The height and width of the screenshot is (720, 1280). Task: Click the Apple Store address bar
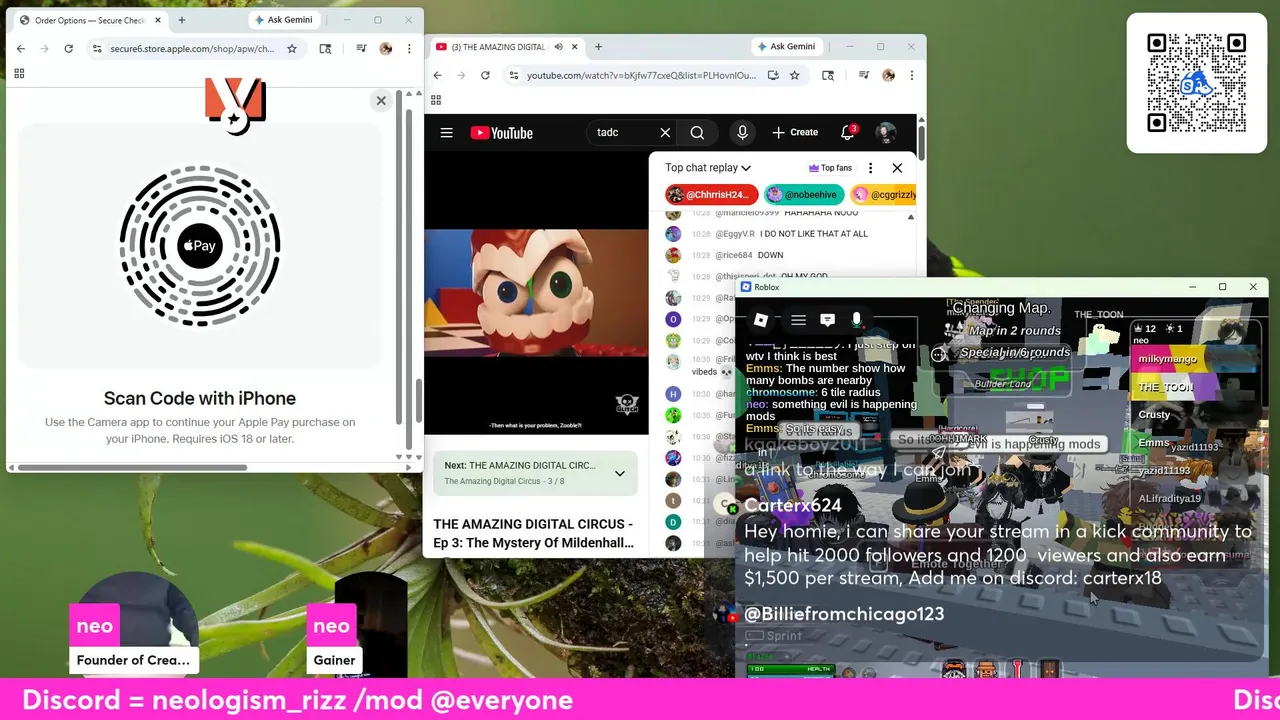192,48
